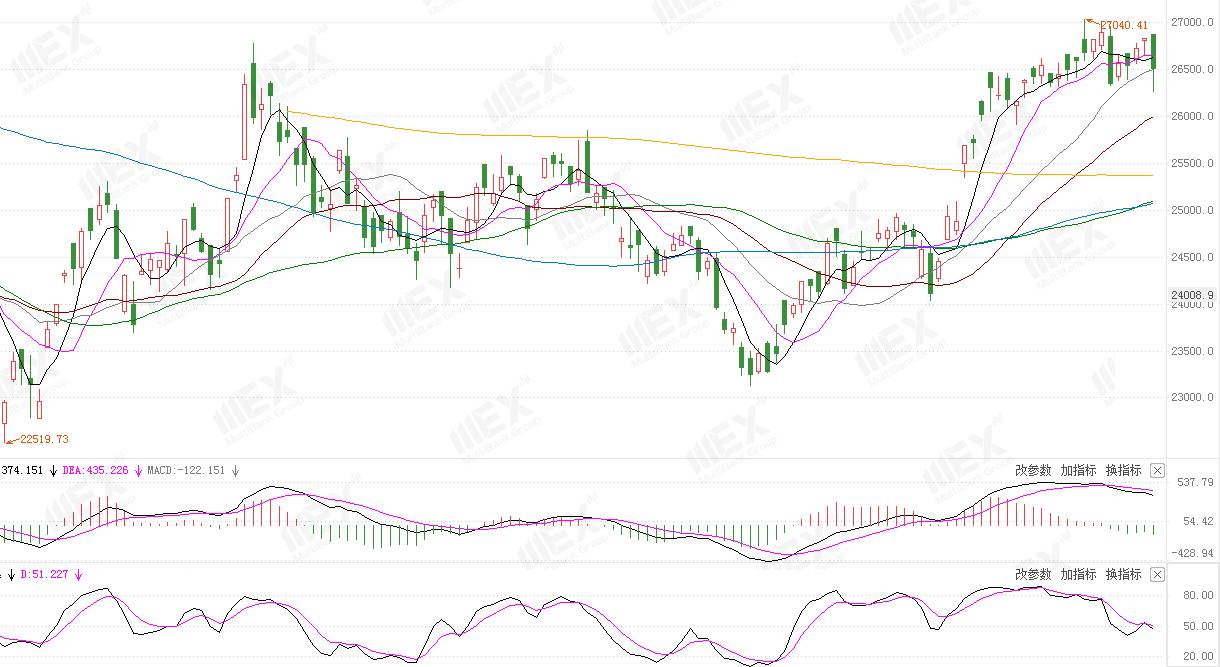
Task: Click the 24008.9 current price tag
Action: click(1195, 295)
